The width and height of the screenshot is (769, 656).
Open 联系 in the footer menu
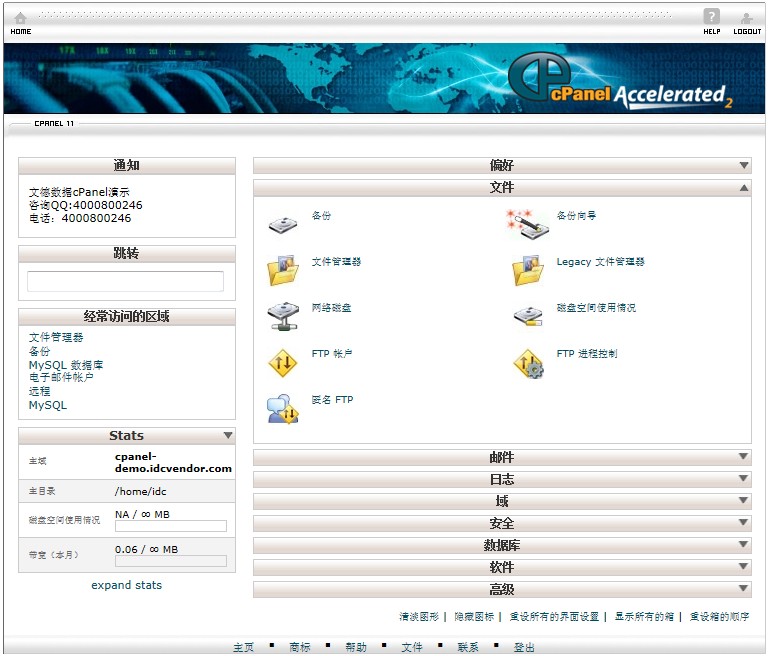click(468, 647)
